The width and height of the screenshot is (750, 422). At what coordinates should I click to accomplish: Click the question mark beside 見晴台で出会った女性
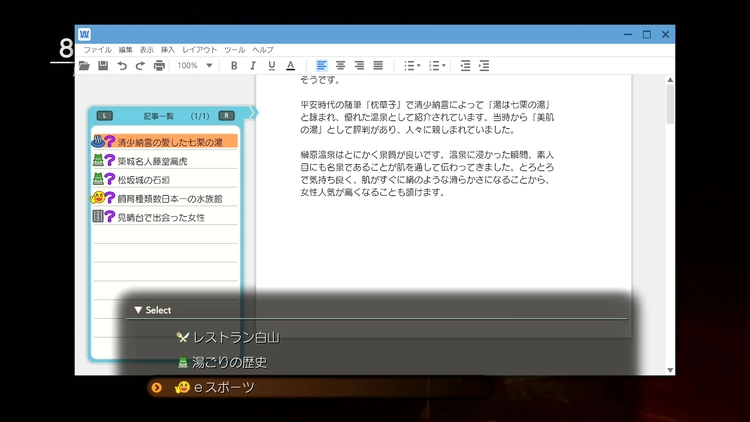(110, 217)
